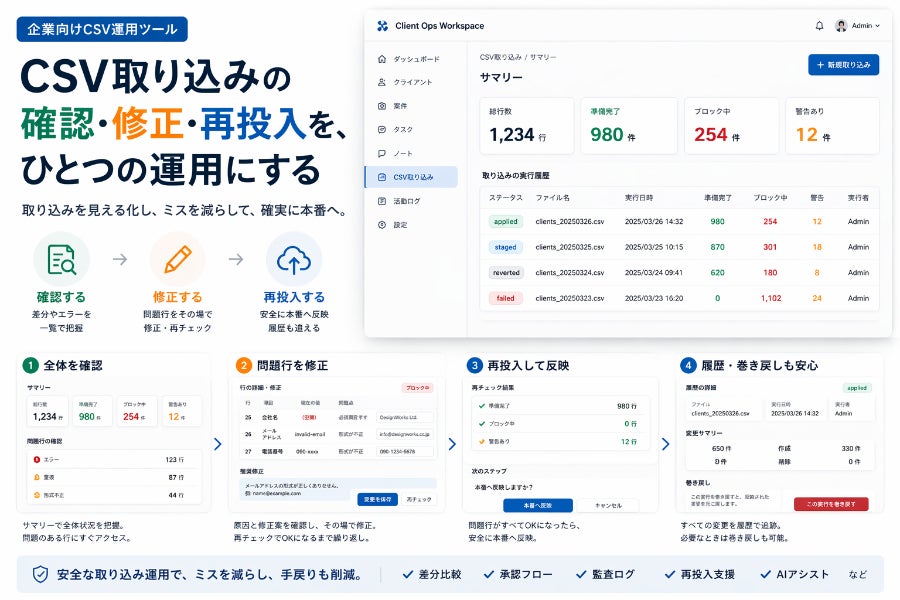This screenshot has height=600, width=900.
Task: Click chevron arrow between step 1 and 2
Action: point(219,443)
